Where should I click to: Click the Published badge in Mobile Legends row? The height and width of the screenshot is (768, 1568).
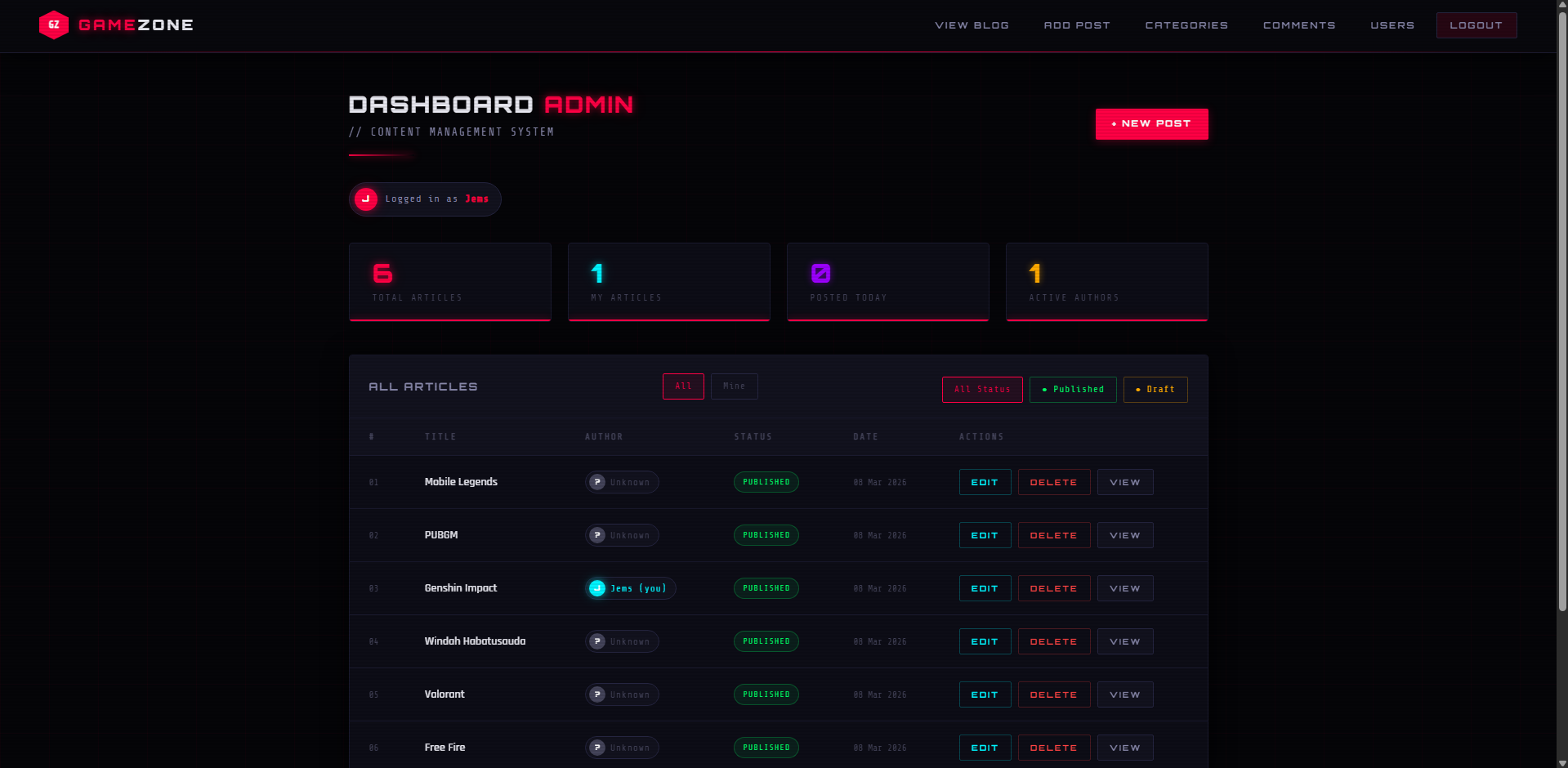point(766,482)
